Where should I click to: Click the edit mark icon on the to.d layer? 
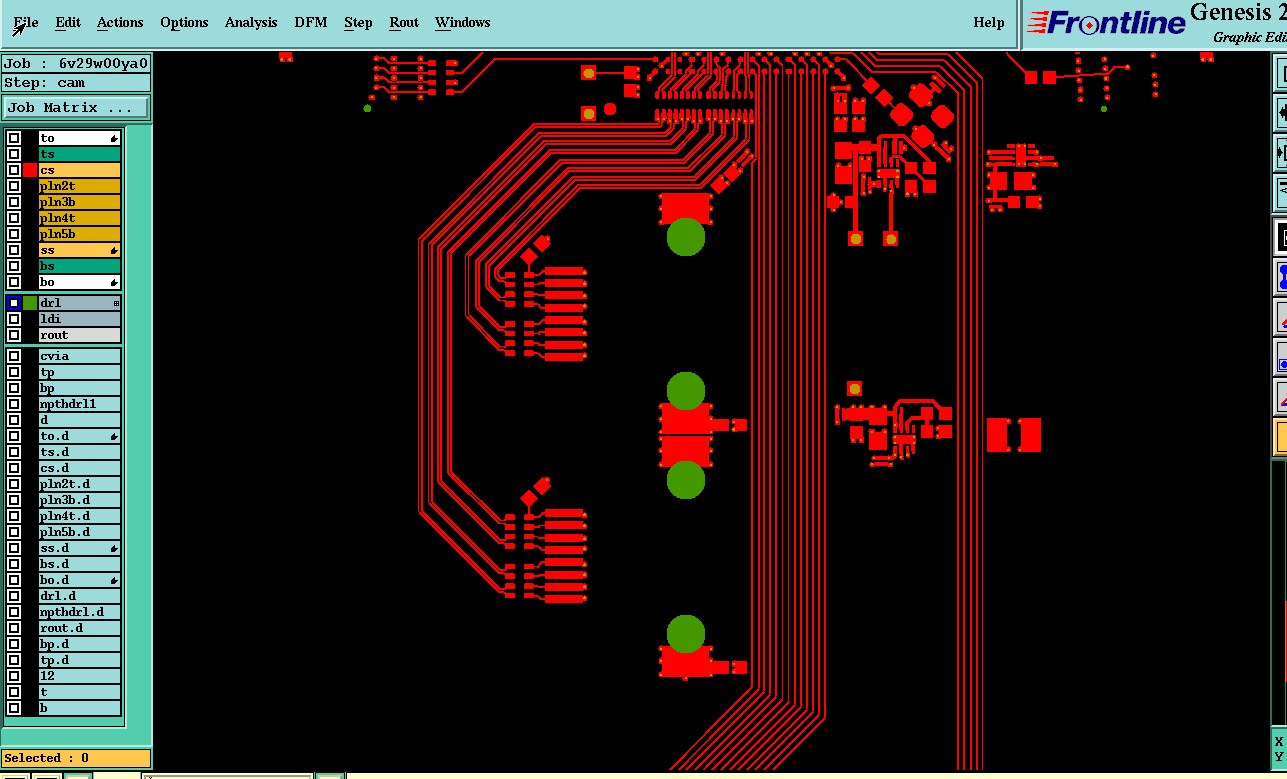click(115, 436)
